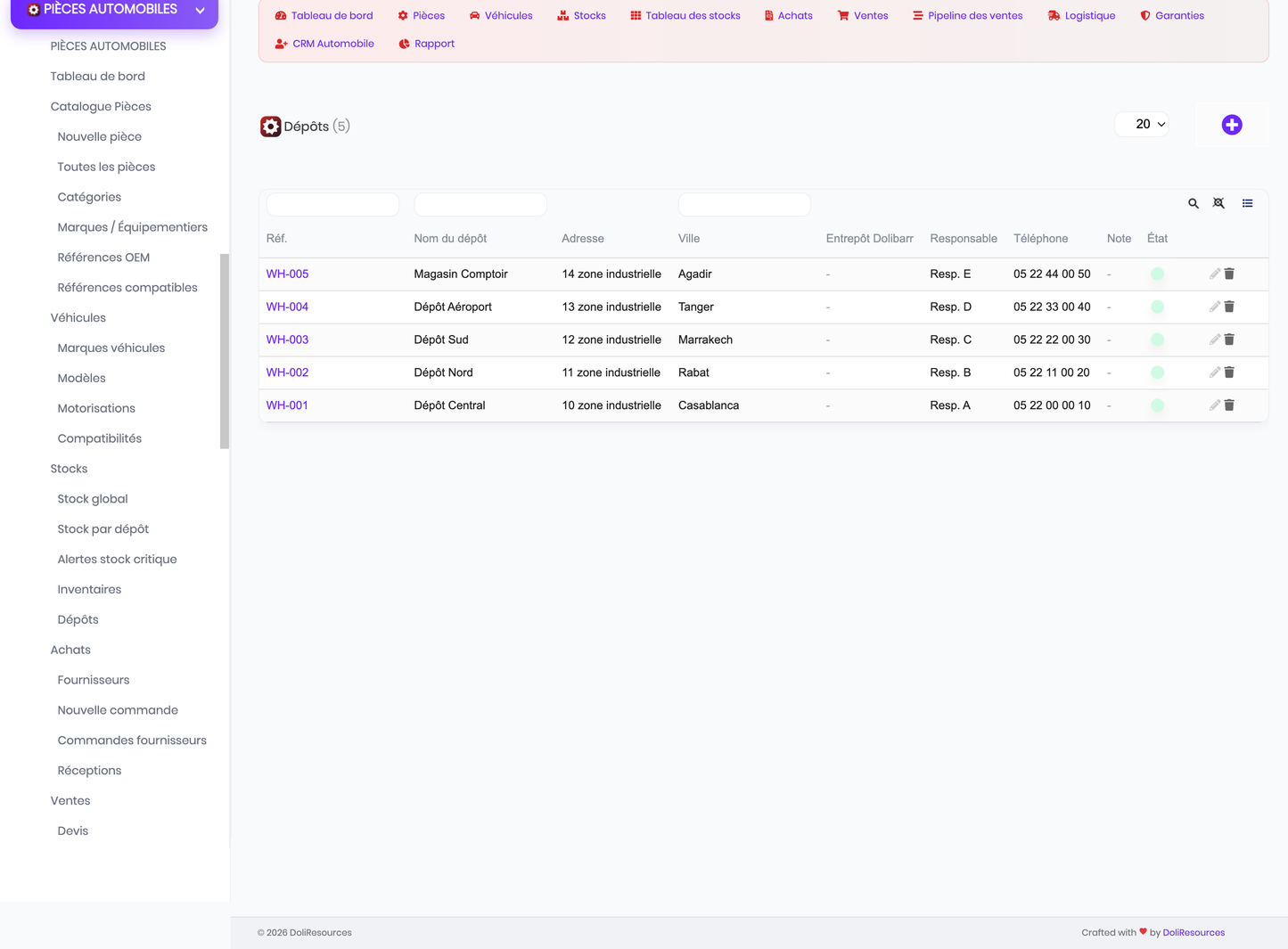
Task: Edit depot WH-005 with pencil icon
Action: pos(1214,274)
